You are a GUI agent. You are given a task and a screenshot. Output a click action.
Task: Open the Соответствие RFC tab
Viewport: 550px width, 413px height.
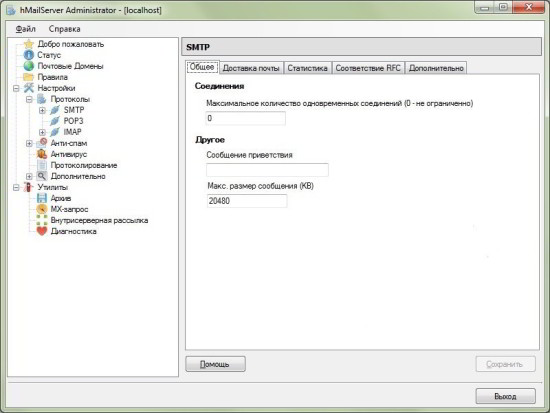click(368, 68)
